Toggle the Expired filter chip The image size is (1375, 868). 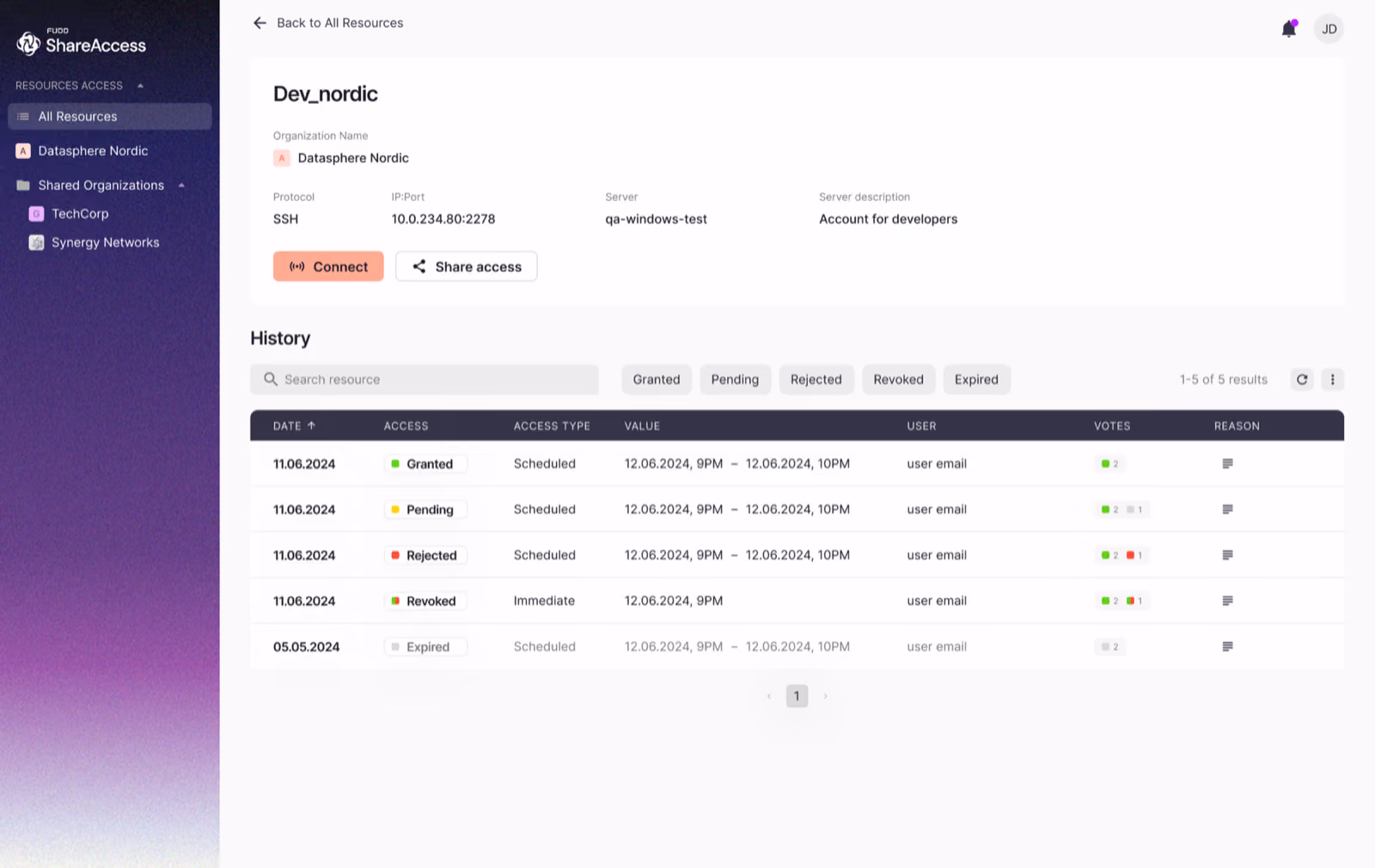tap(976, 379)
